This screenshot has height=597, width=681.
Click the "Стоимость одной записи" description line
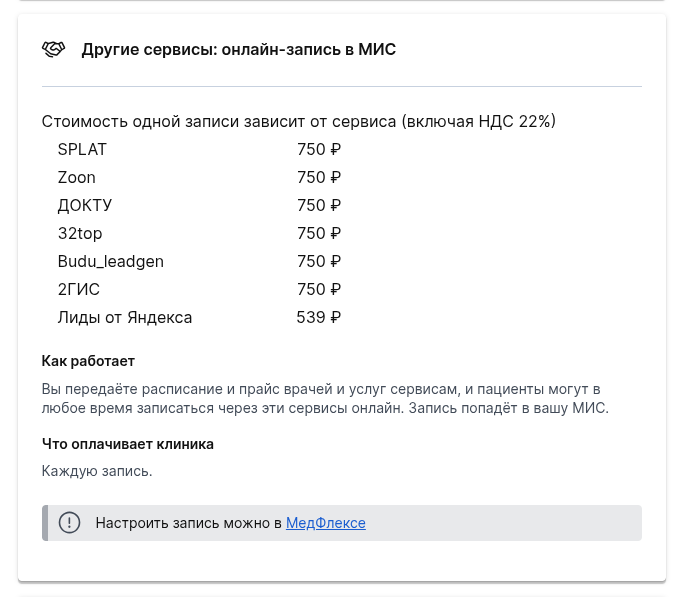[x=298, y=121]
